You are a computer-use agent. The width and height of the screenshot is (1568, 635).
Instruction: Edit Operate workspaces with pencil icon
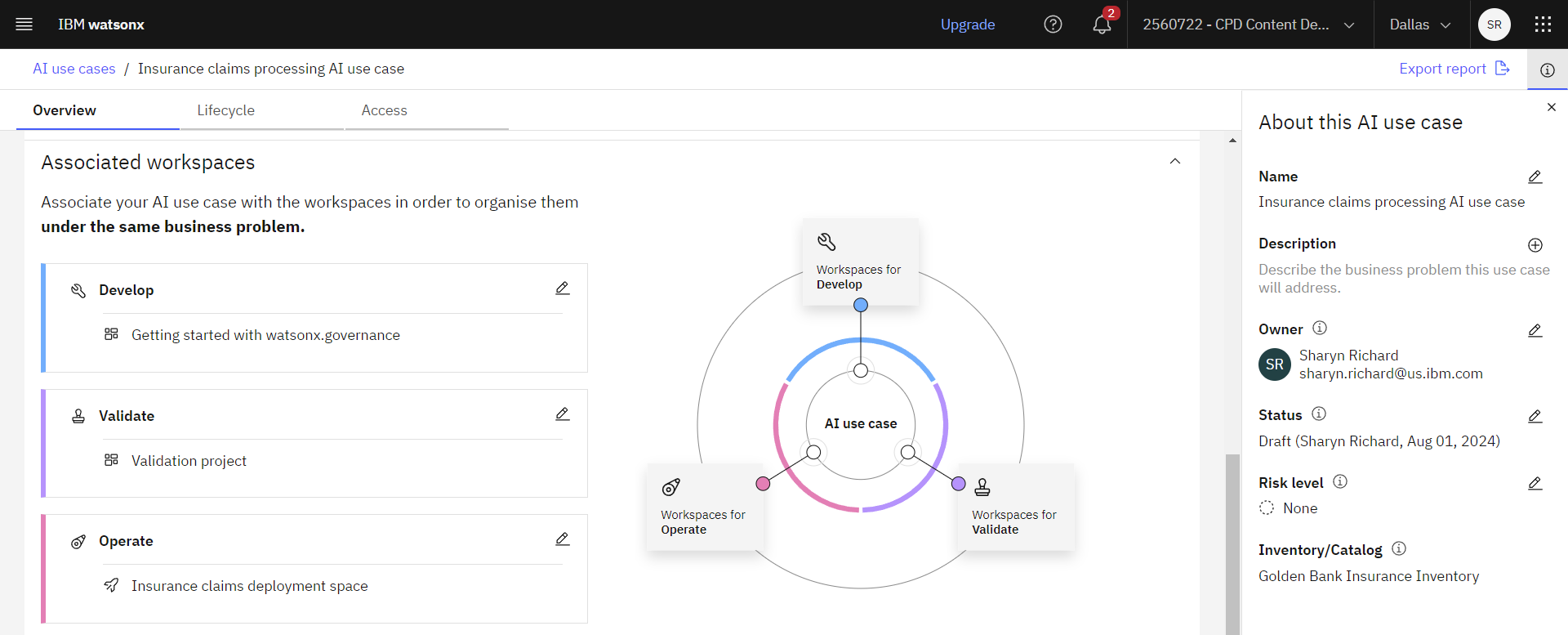pos(563,539)
